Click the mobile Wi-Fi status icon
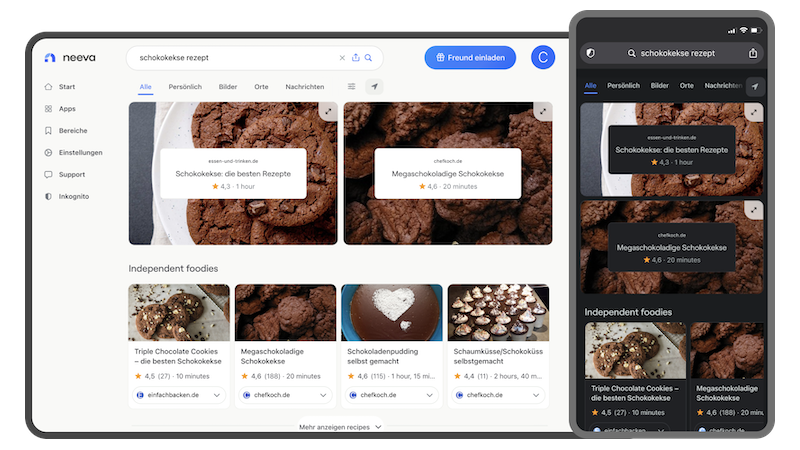The height and width of the screenshot is (450, 800). coord(743,31)
